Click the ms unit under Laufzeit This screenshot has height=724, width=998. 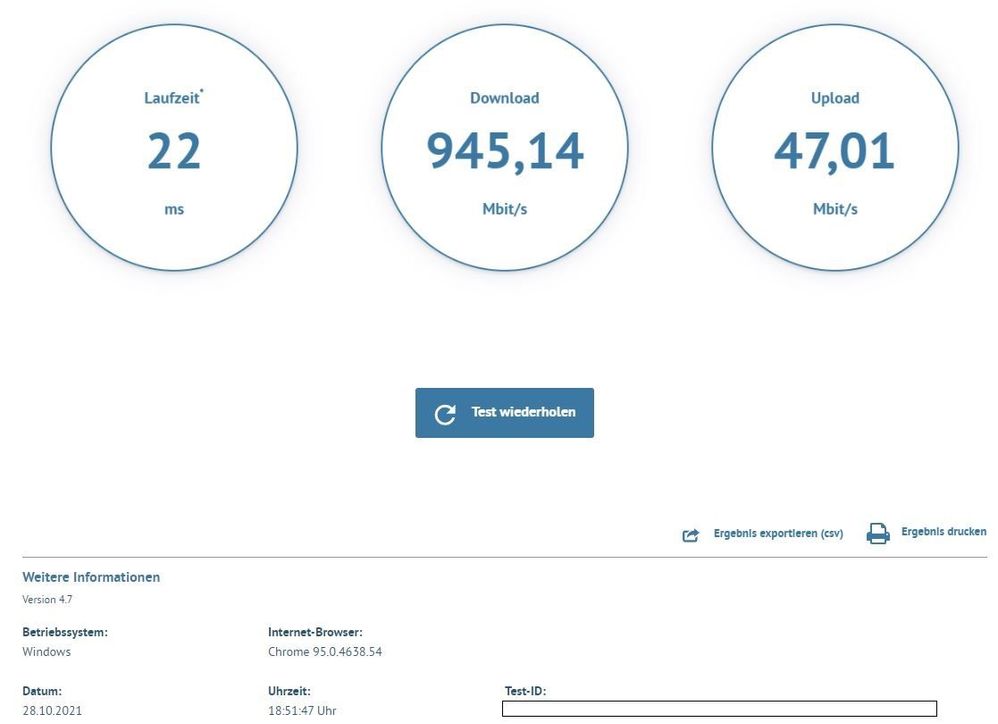click(x=174, y=209)
